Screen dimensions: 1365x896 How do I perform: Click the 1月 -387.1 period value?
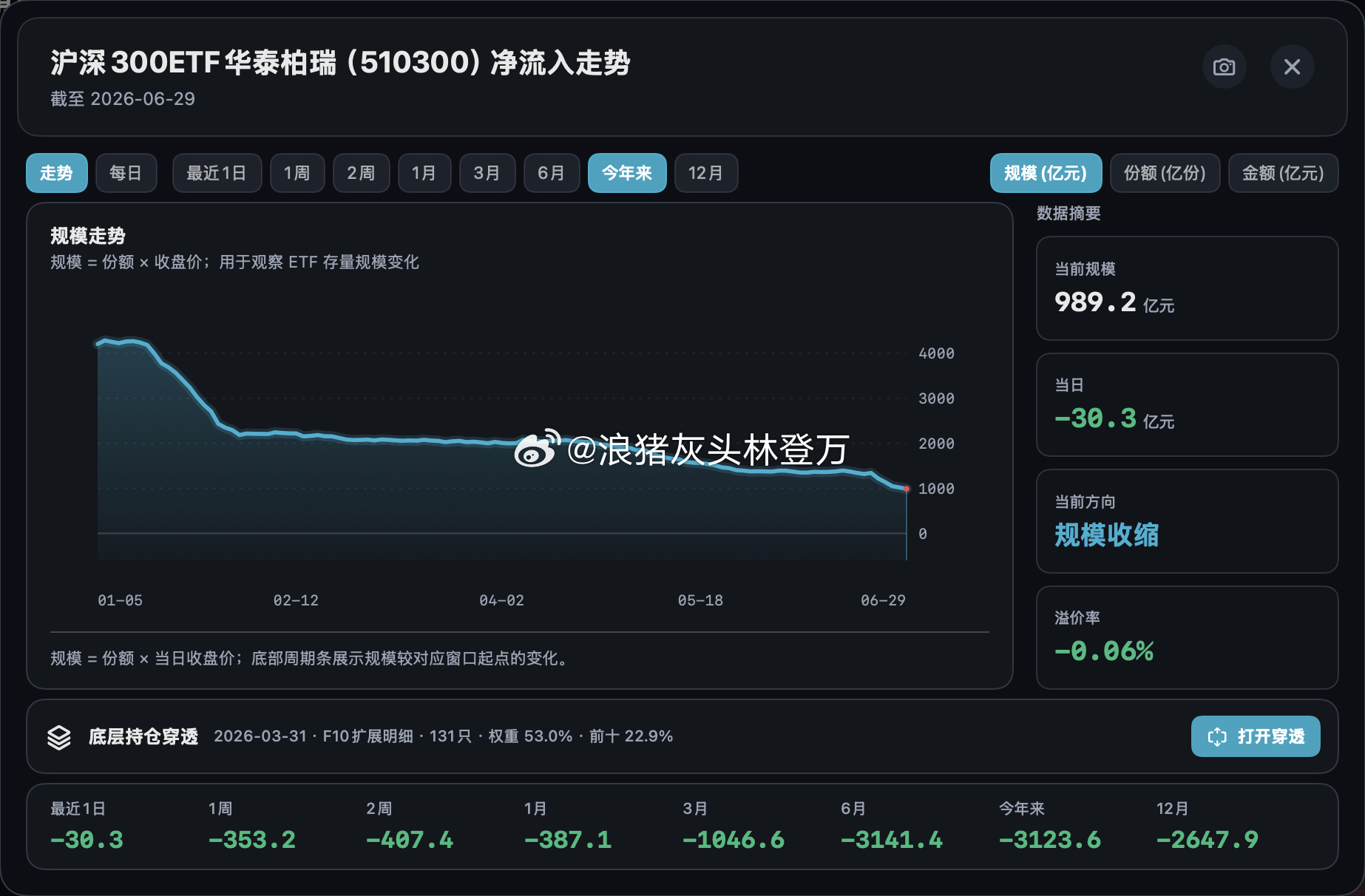coord(568,840)
